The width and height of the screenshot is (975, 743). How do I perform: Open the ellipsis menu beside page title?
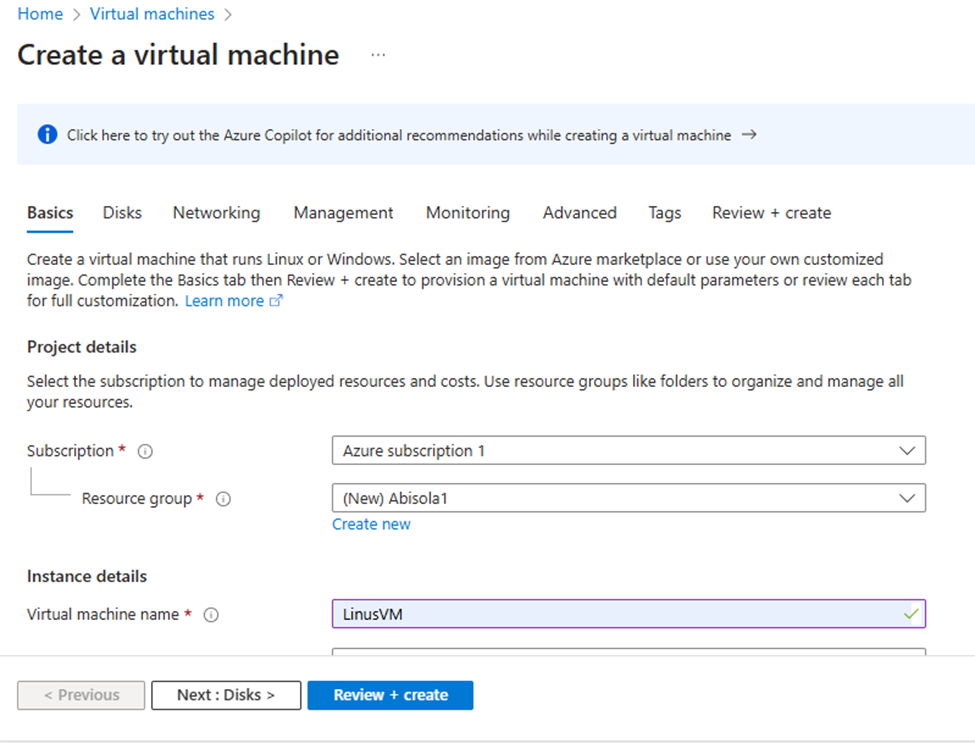(377, 55)
